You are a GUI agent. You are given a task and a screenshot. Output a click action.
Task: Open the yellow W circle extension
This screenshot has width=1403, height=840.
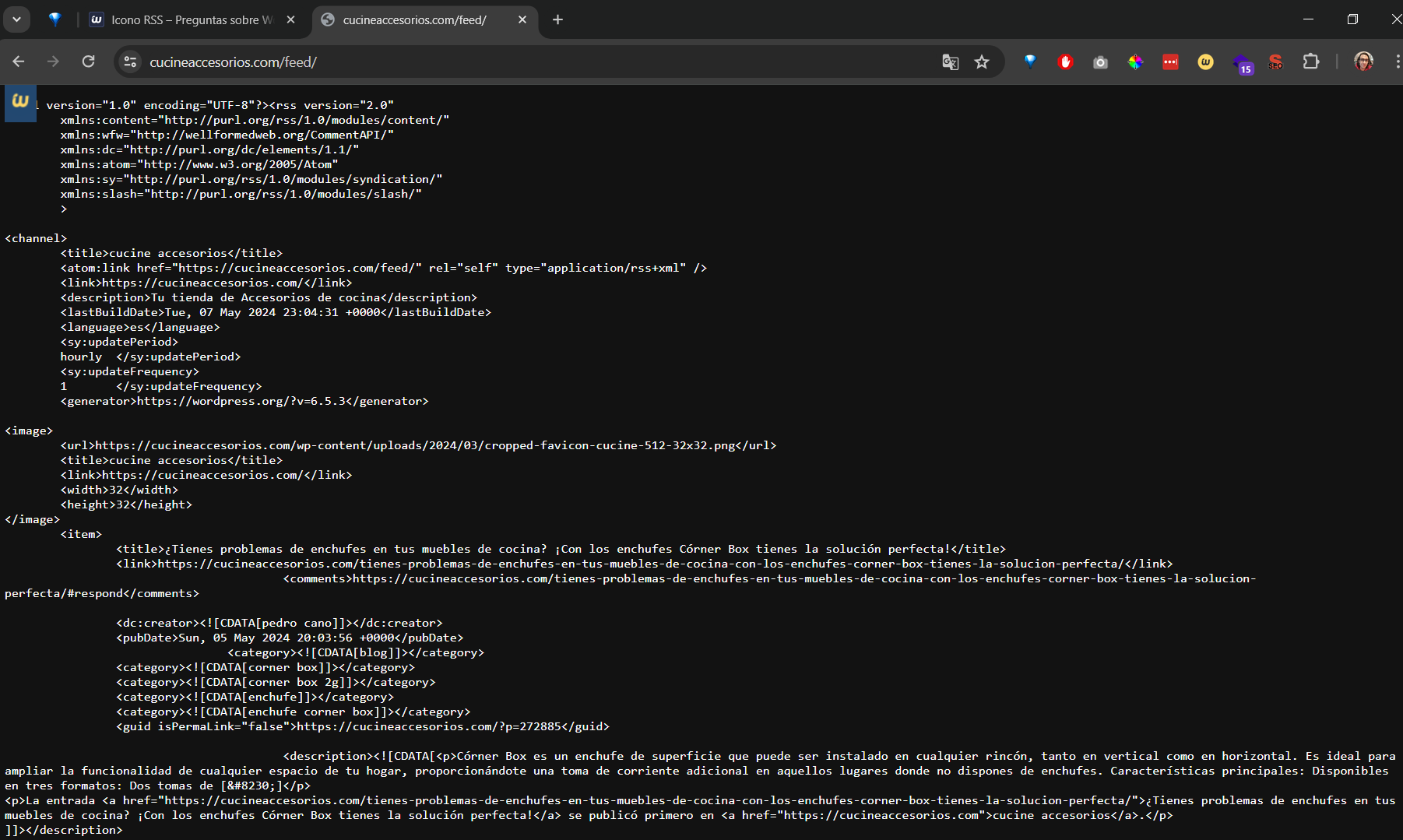click(1205, 62)
